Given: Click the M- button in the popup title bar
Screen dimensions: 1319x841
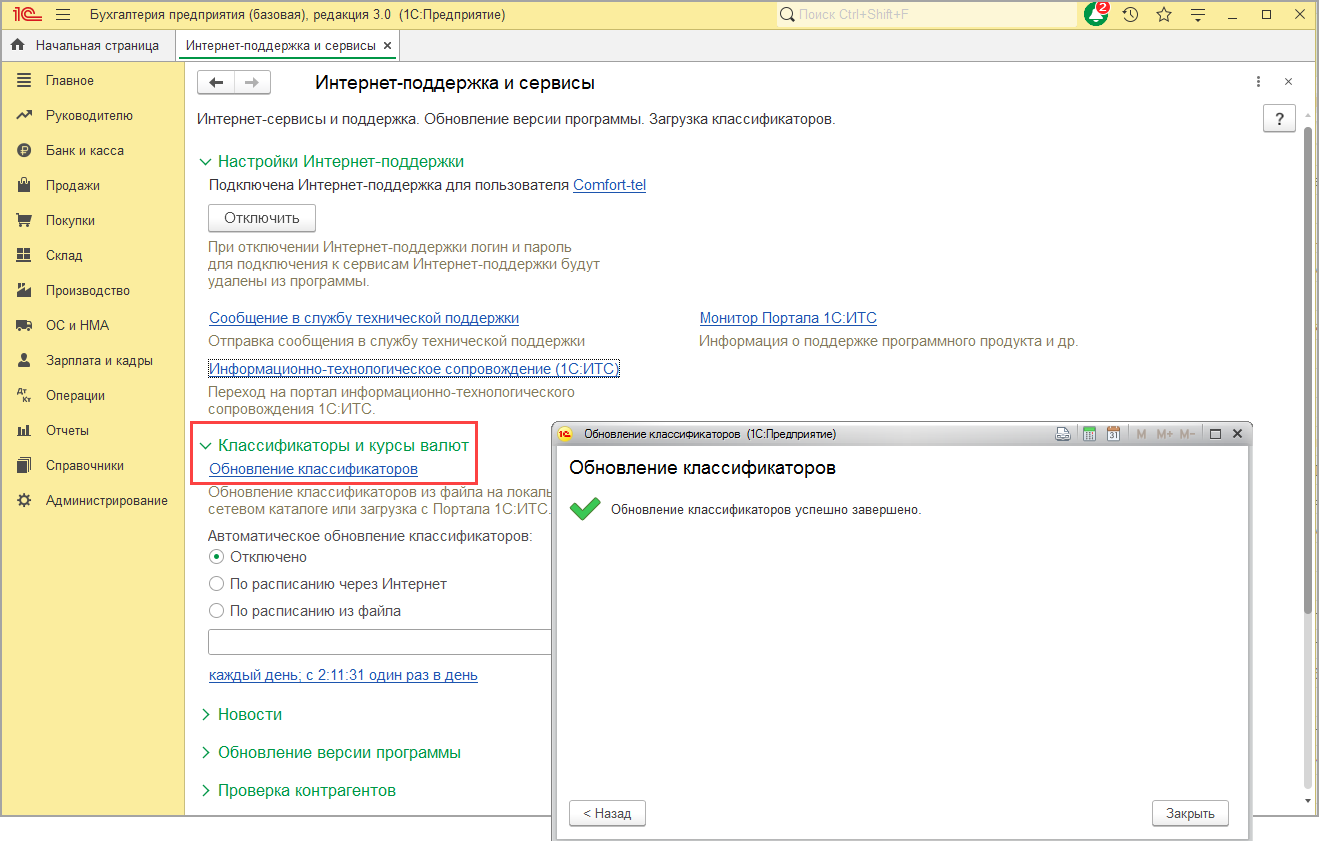Looking at the screenshot, I should pyautogui.click(x=1187, y=434).
